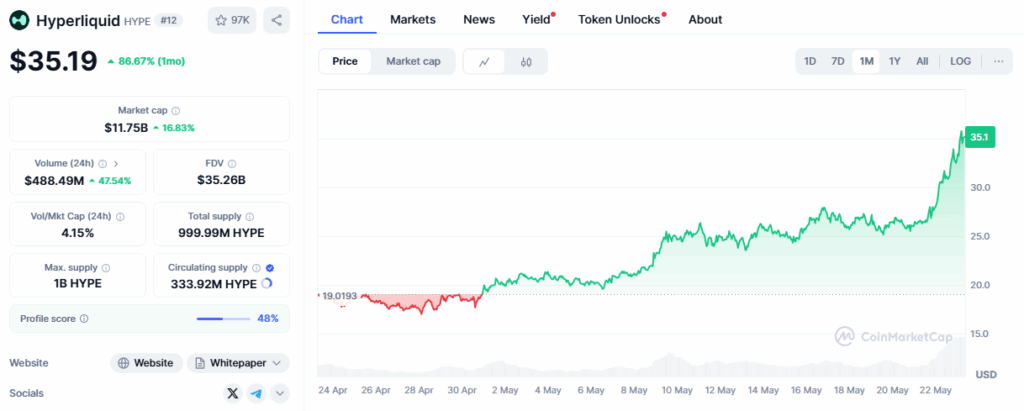Open the News tab
The height and width of the screenshot is (411, 1024).
point(479,20)
